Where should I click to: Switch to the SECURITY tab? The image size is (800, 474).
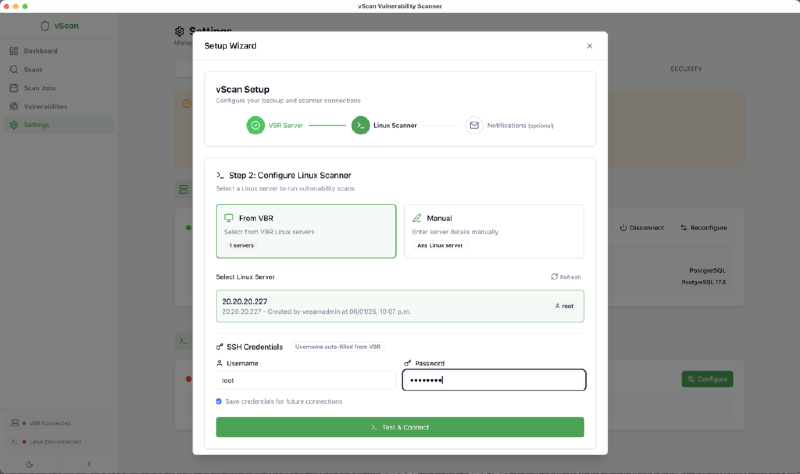[686, 69]
